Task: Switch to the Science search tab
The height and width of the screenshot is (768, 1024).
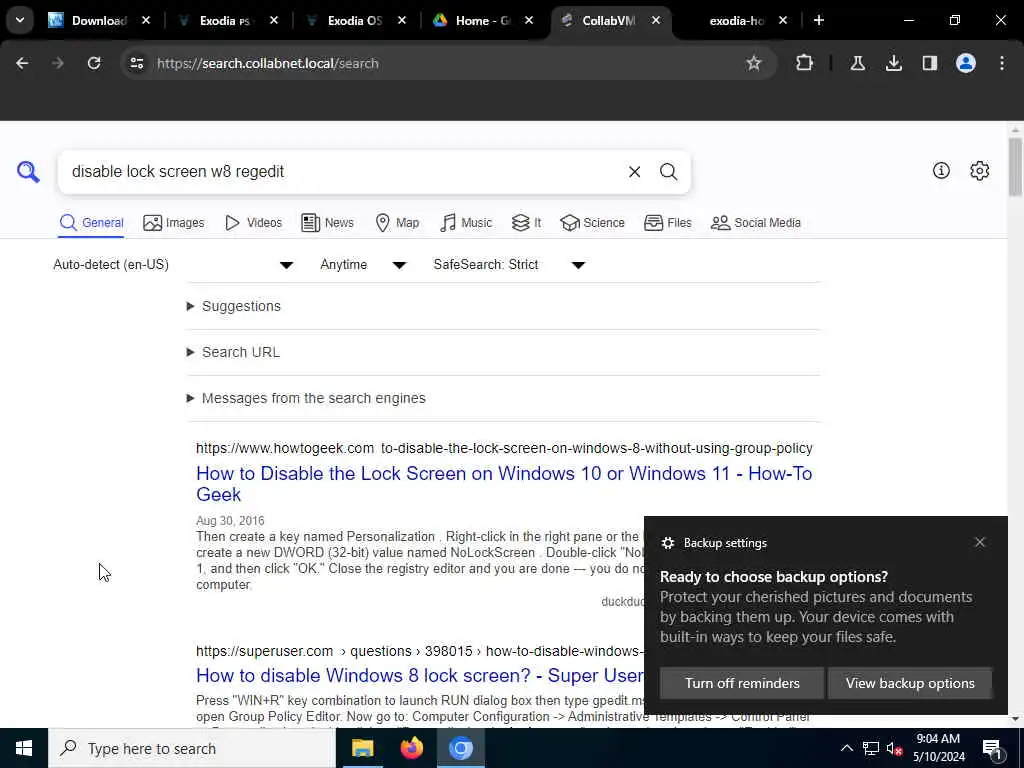Action: (x=592, y=223)
